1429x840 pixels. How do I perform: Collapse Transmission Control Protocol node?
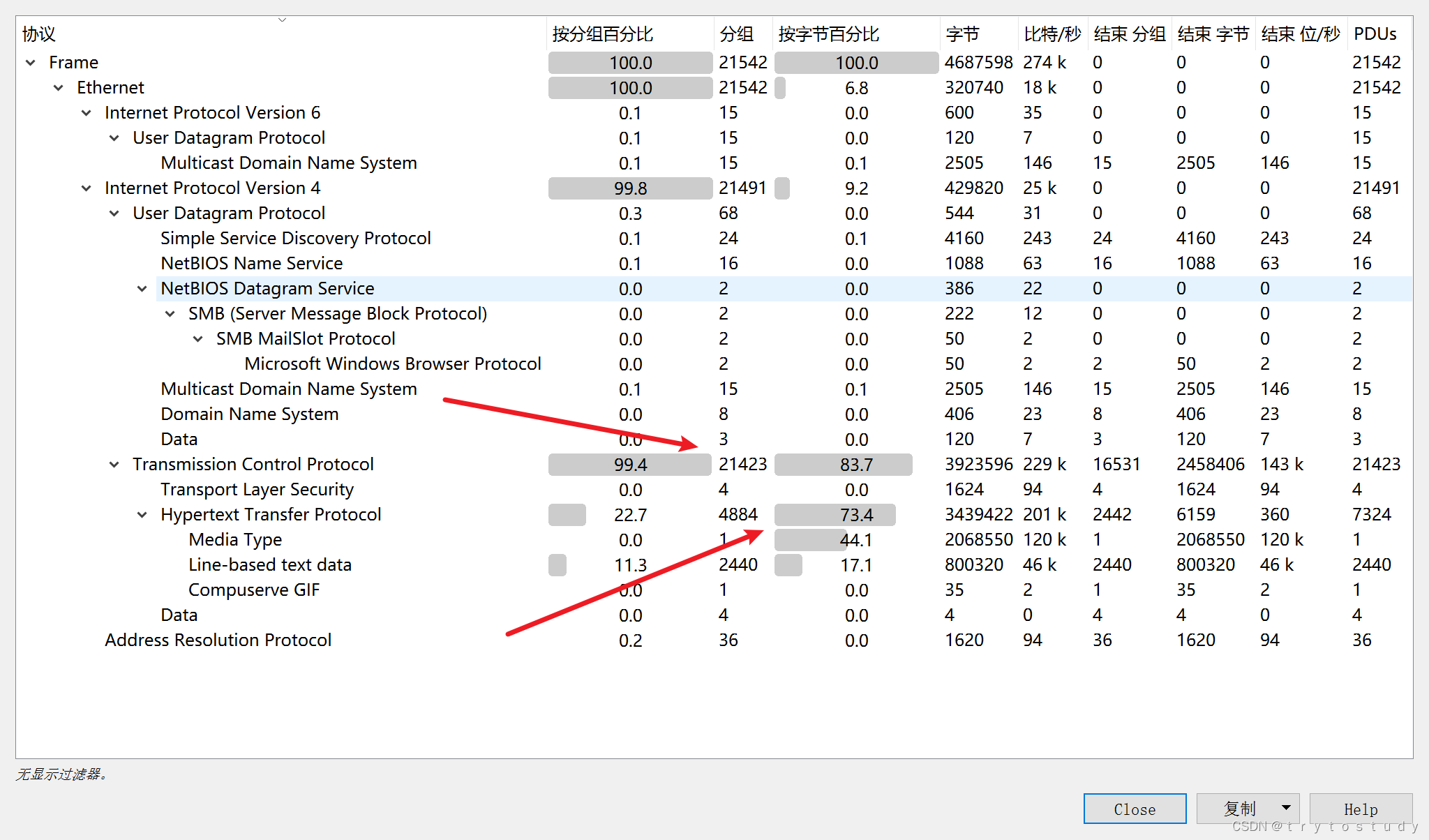pyautogui.click(x=114, y=465)
